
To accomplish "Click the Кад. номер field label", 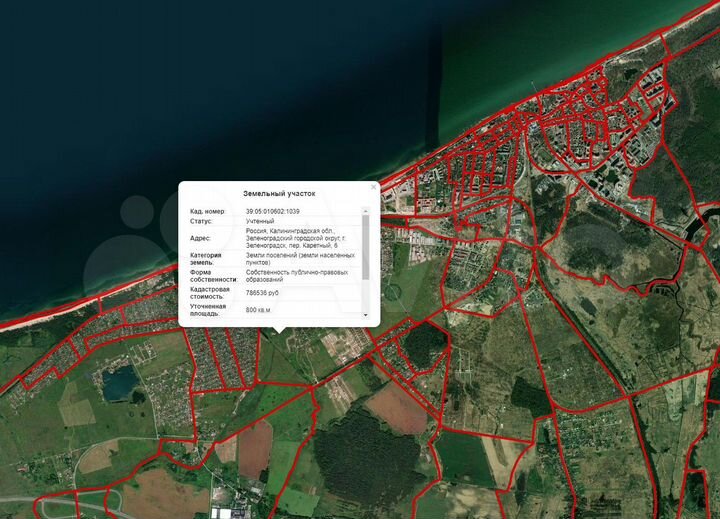I will coord(208,211).
